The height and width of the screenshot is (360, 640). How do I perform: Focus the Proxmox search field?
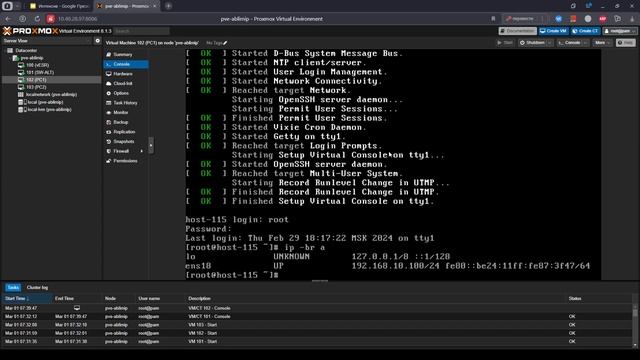[x=142, y=31]
